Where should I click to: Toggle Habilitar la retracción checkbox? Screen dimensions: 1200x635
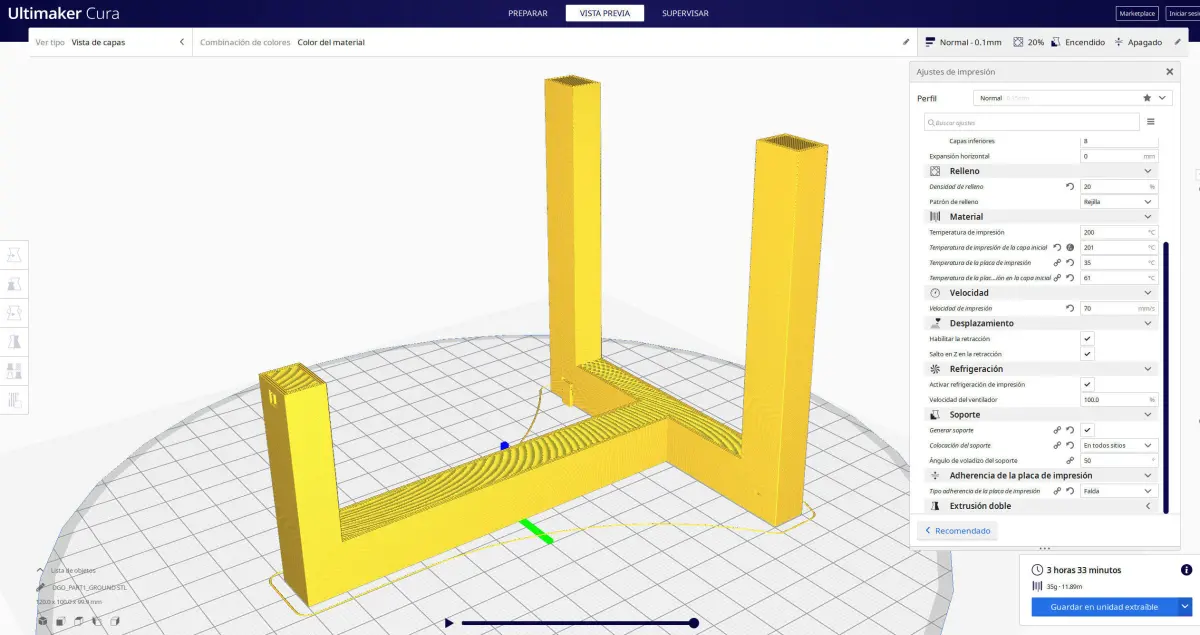coord(1087,339)
